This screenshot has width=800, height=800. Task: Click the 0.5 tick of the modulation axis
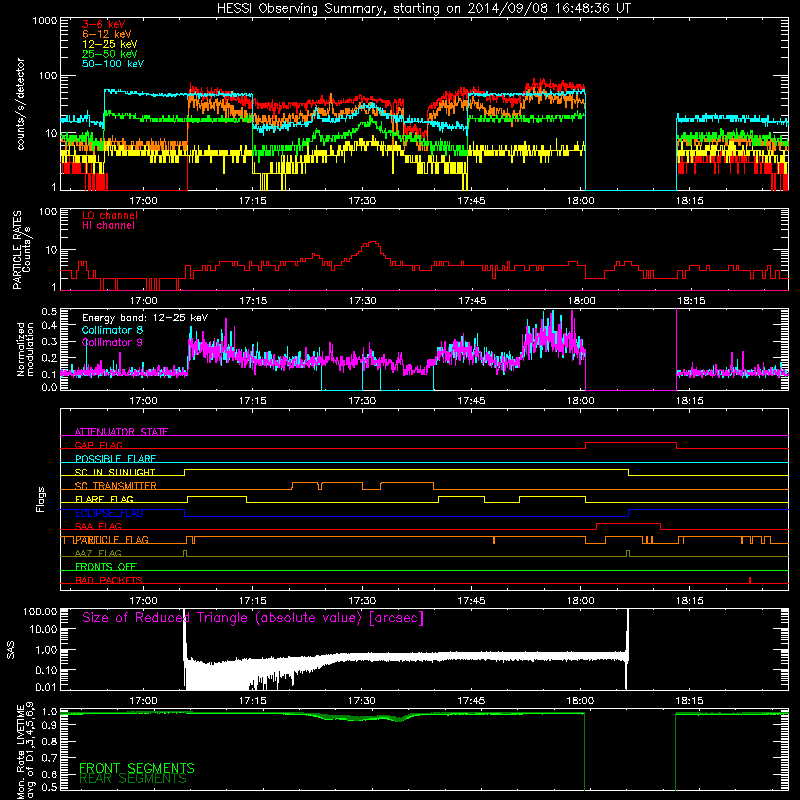point(49,311)
